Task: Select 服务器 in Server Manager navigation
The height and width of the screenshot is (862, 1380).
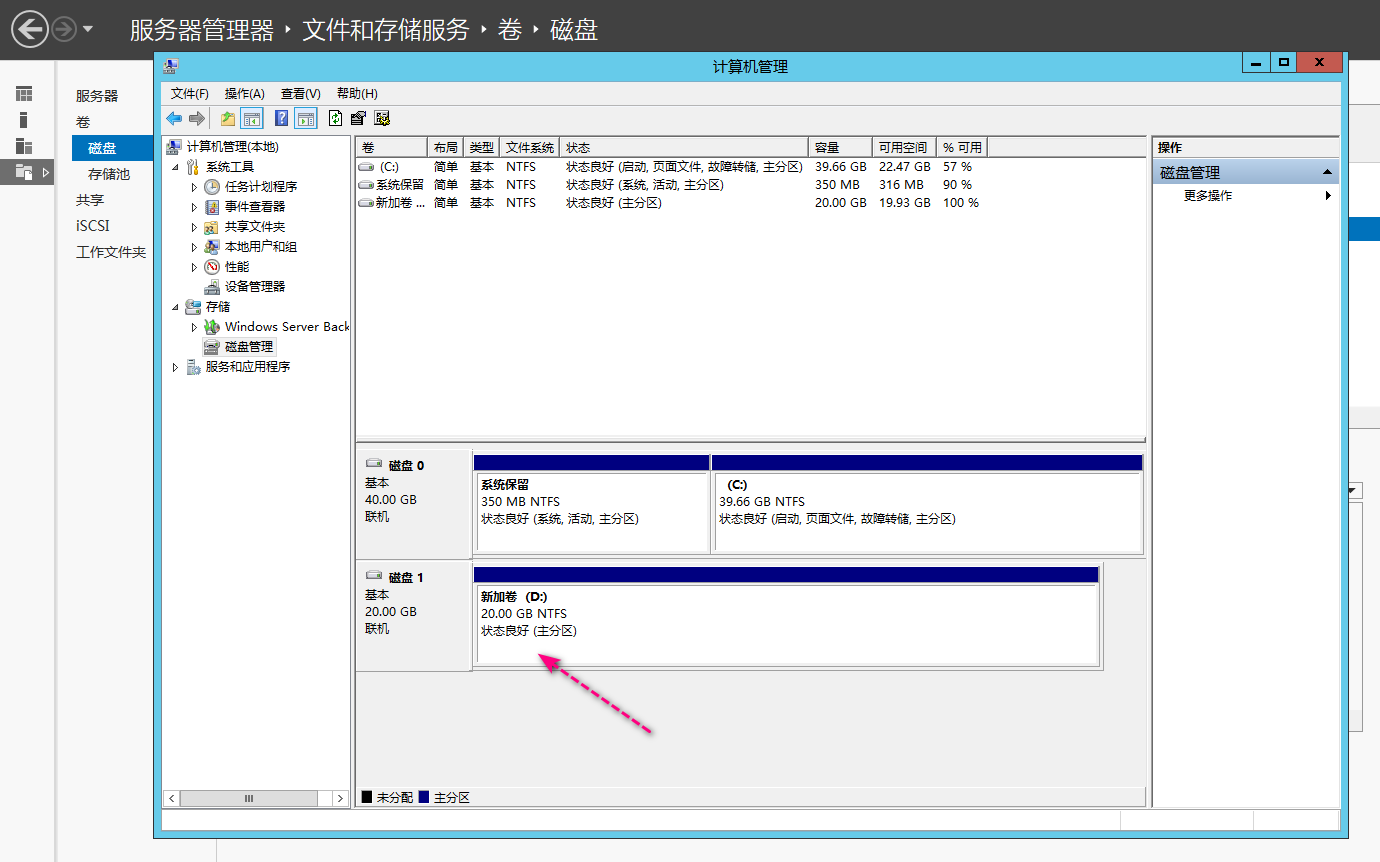Action: click(97, 96)
